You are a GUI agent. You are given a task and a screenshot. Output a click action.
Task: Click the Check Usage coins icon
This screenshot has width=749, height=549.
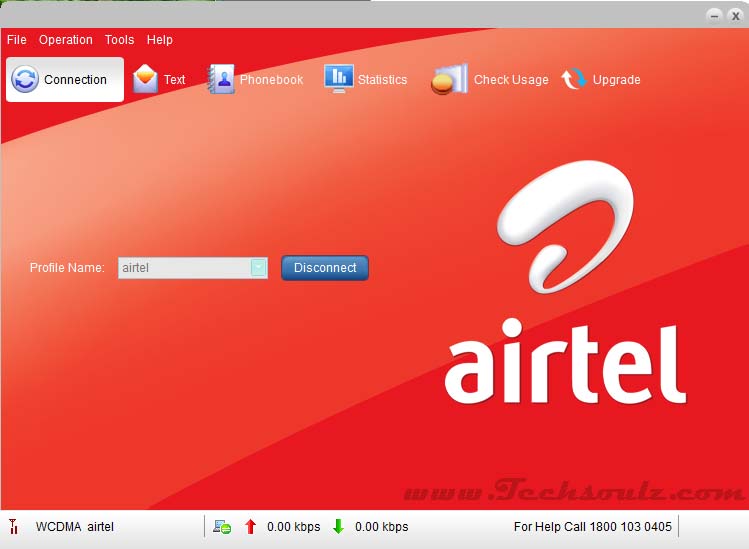[449, 79]
